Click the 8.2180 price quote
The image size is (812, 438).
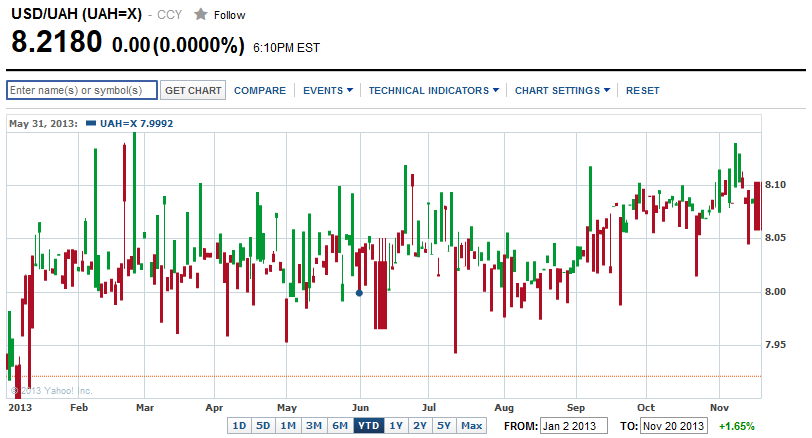[x=56, y=41]
